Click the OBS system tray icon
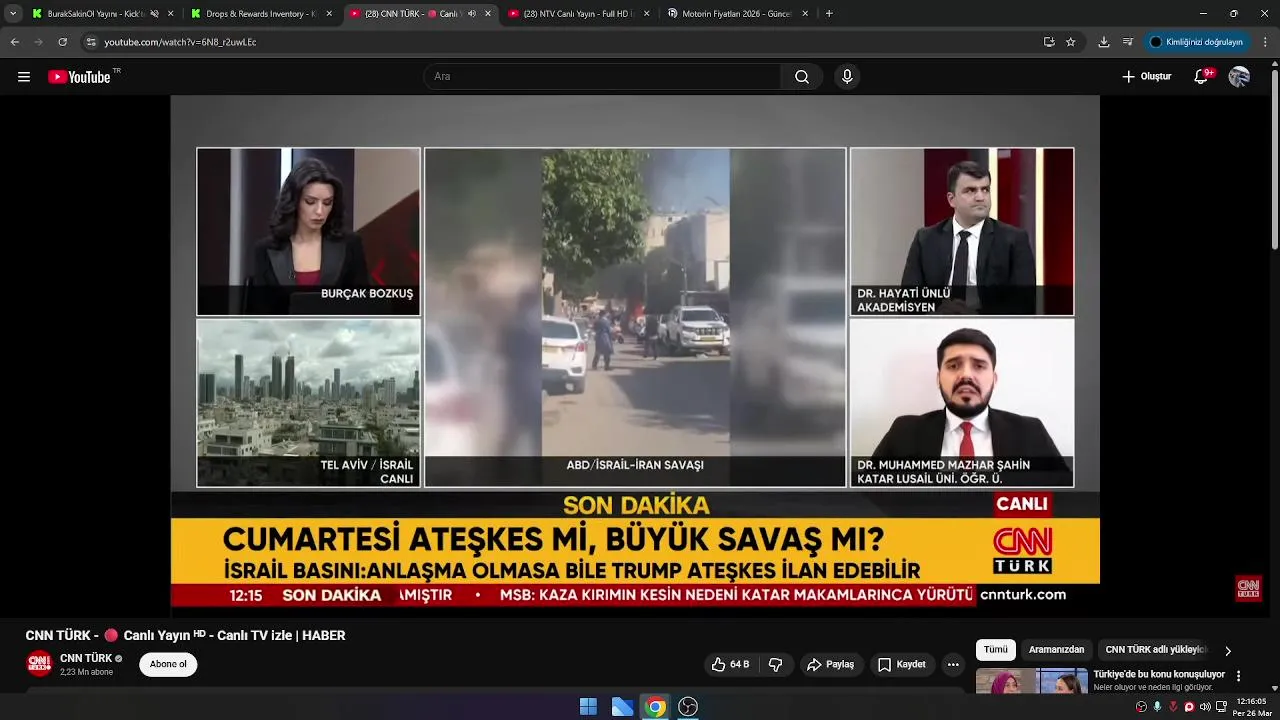1280x720 pixels. pyautogui.click(x=1142, y=707)
